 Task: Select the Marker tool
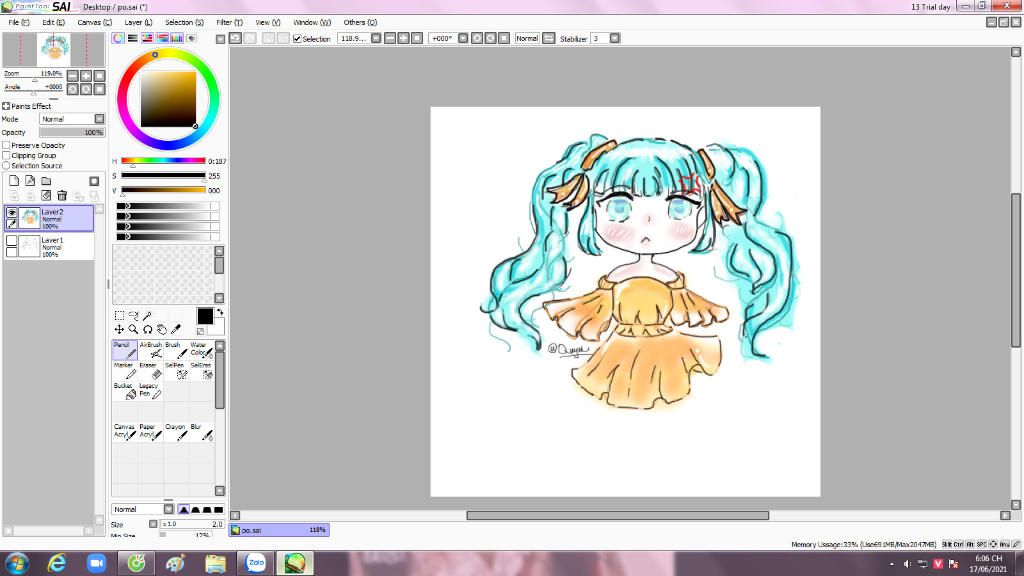coord(124,371)
